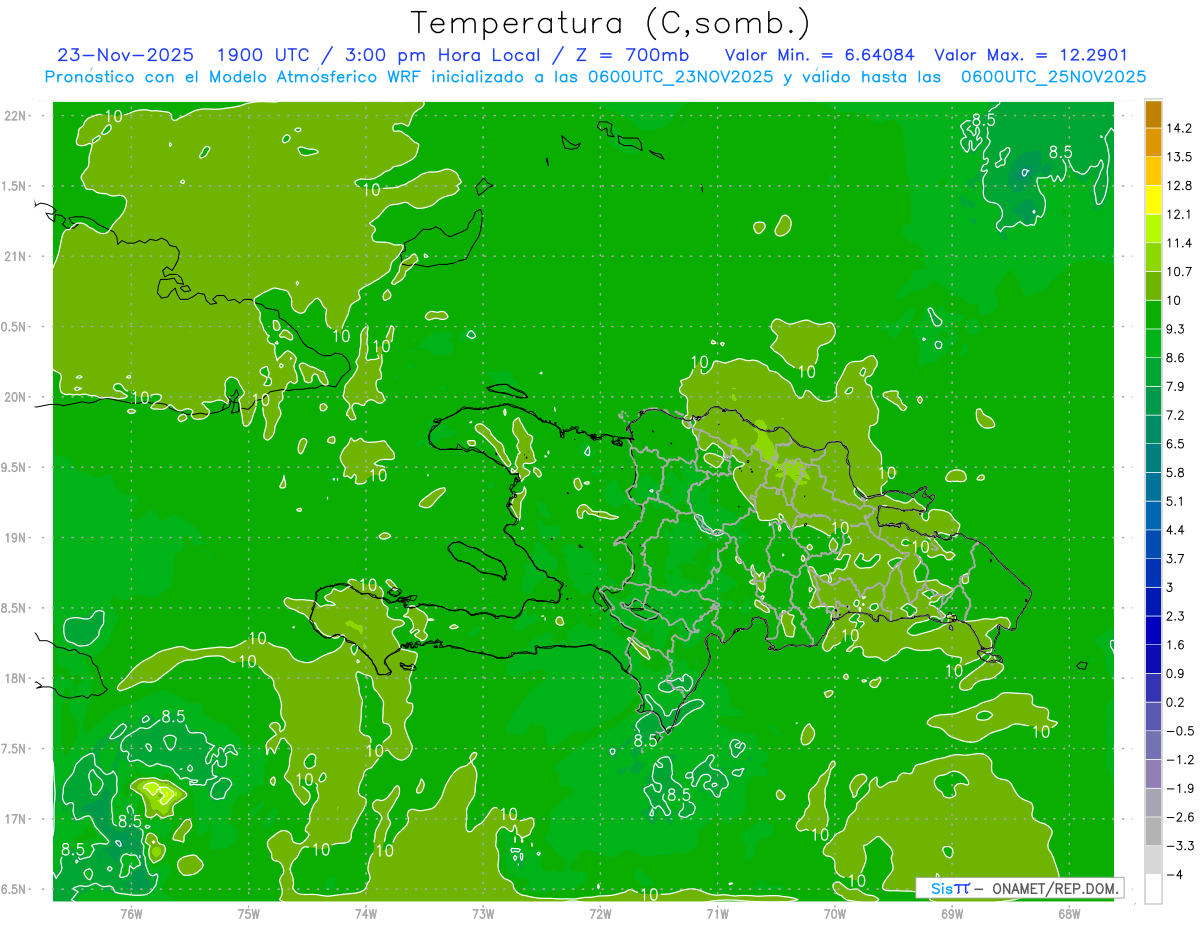Click the WRF model forecast description line
This screenshot has width=1200, height=927.
(x=595, y=77)
